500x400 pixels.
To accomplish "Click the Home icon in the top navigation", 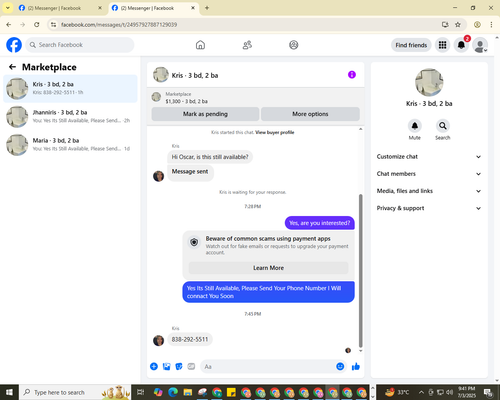I will tap(200, 45).
